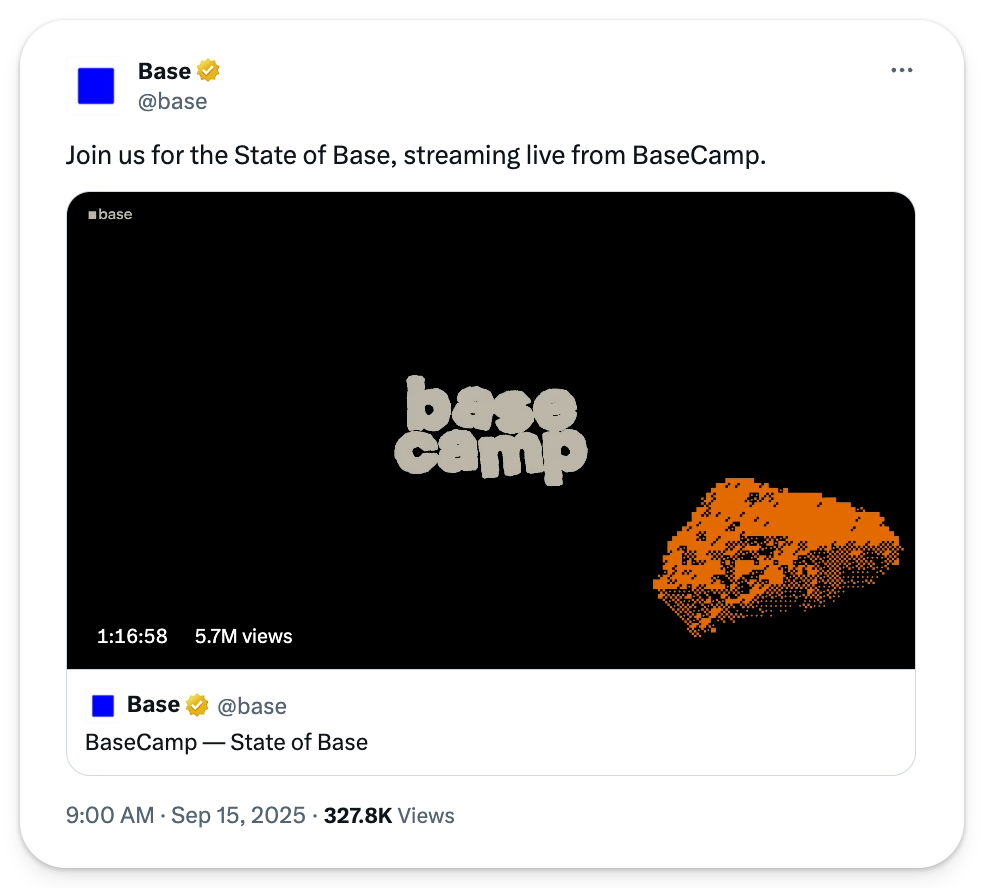Click the gold verified badge beside the header name
Image resolution: width=984 pixels, height=888 pixels.
tap(208, 71)
